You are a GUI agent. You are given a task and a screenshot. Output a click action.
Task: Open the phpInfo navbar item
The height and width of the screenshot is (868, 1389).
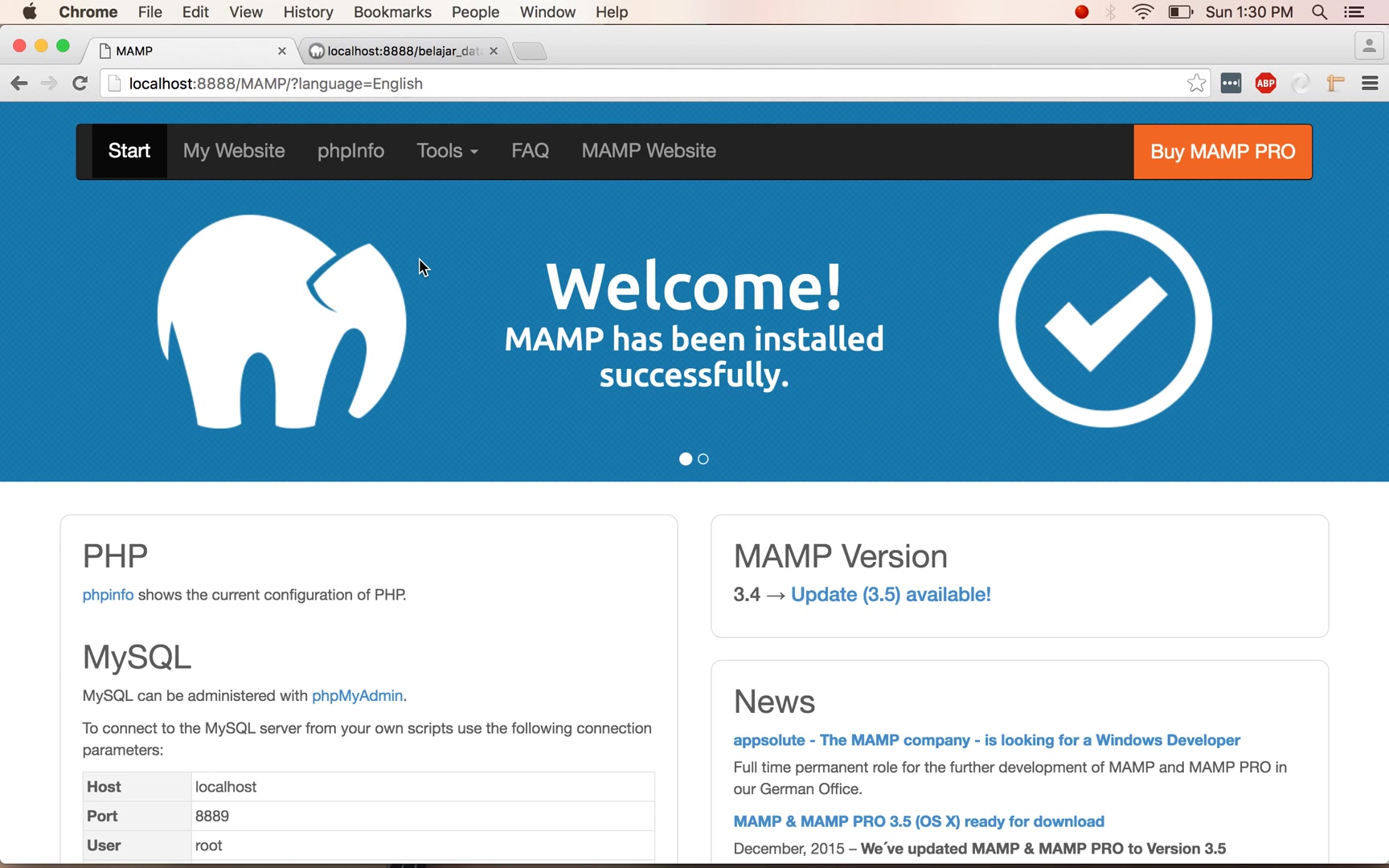click(350, 151)
